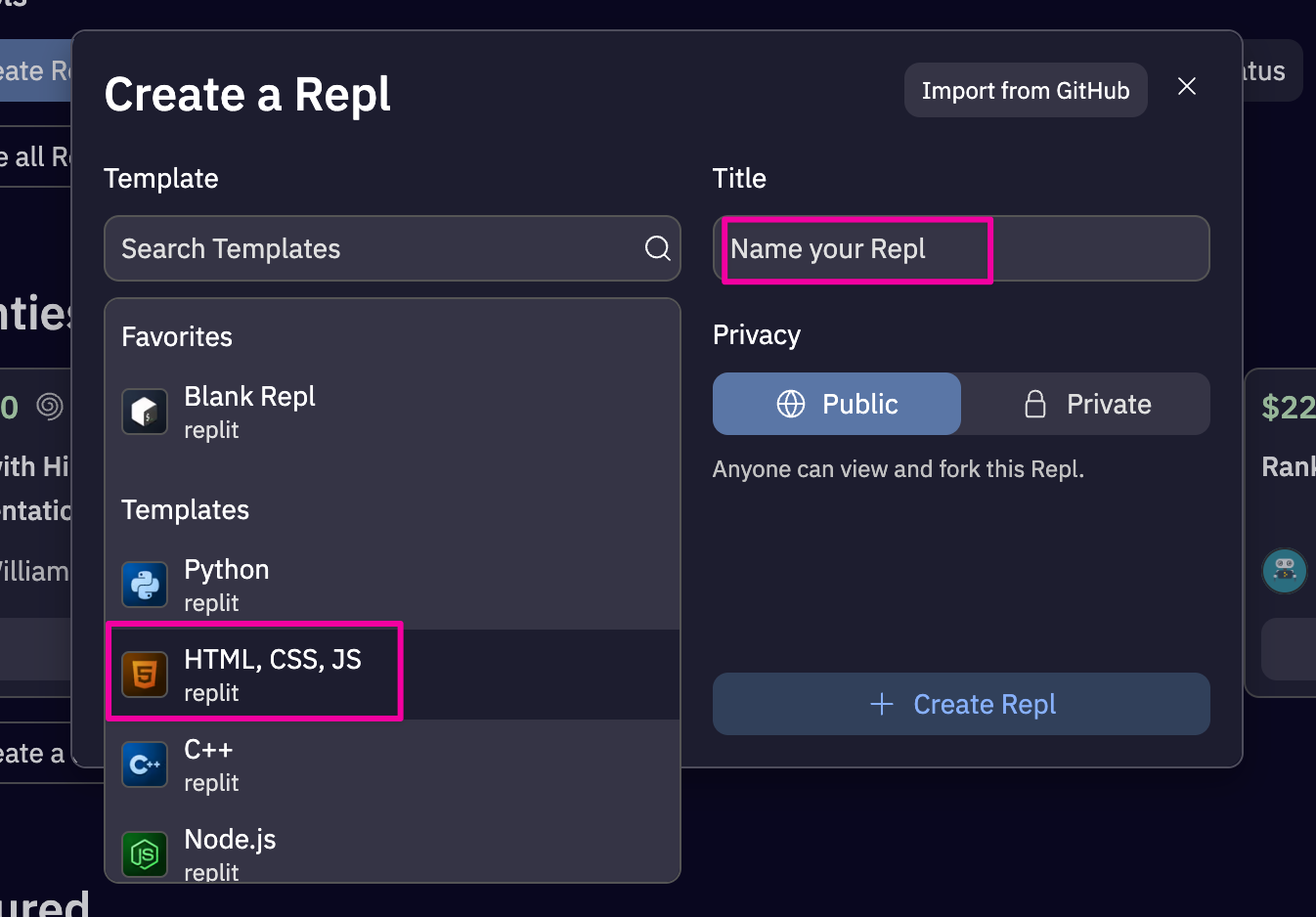Image resolution: width=1316 pixels, height=917 pixels.
Task: Click Import from GitHub button
Action: (x=1026, y=90)
